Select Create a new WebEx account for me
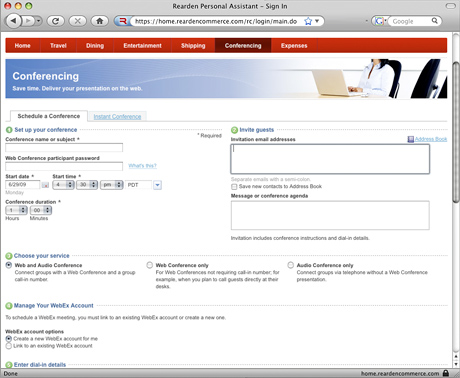Viewport: 460px width, 378px height. pyautogui.click(x=9, y=338)
